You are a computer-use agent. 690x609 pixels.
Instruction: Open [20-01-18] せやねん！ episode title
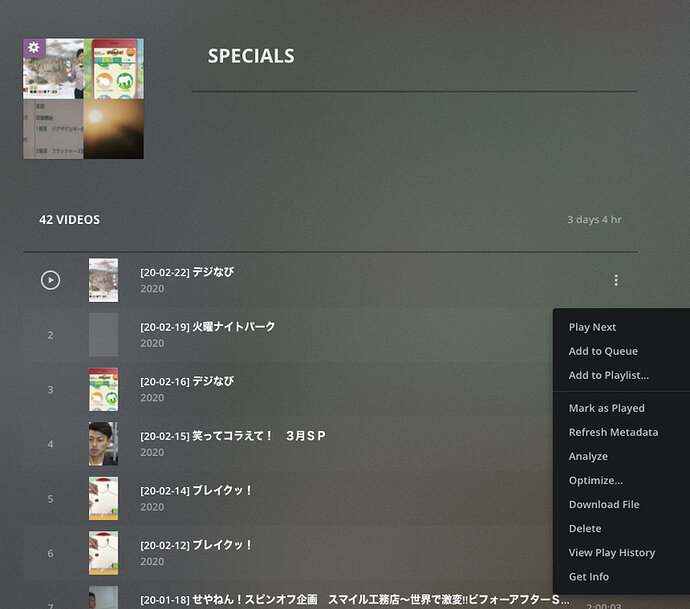pos(355,600)
